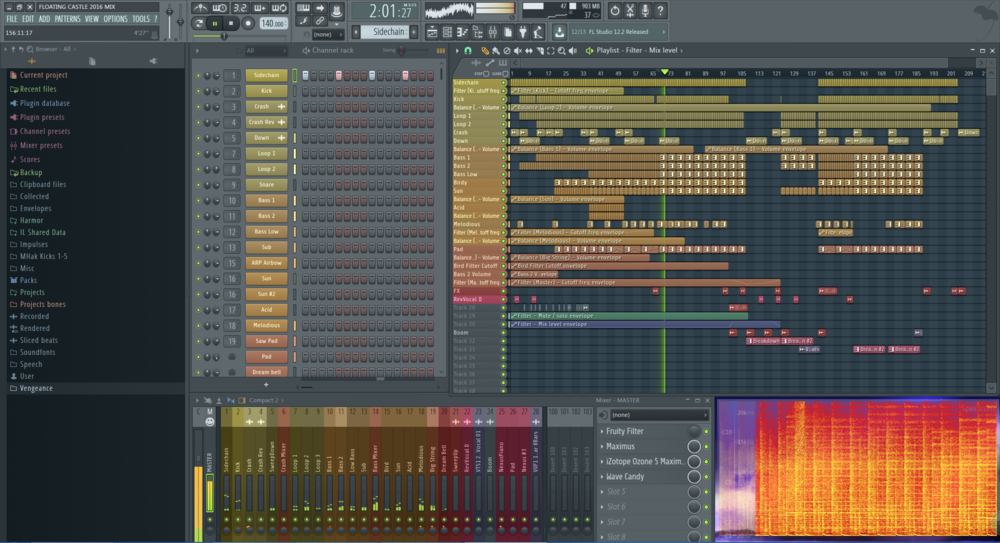Click the Record button in transport
Screen dimensions: 1000x543
coord(248,23)
